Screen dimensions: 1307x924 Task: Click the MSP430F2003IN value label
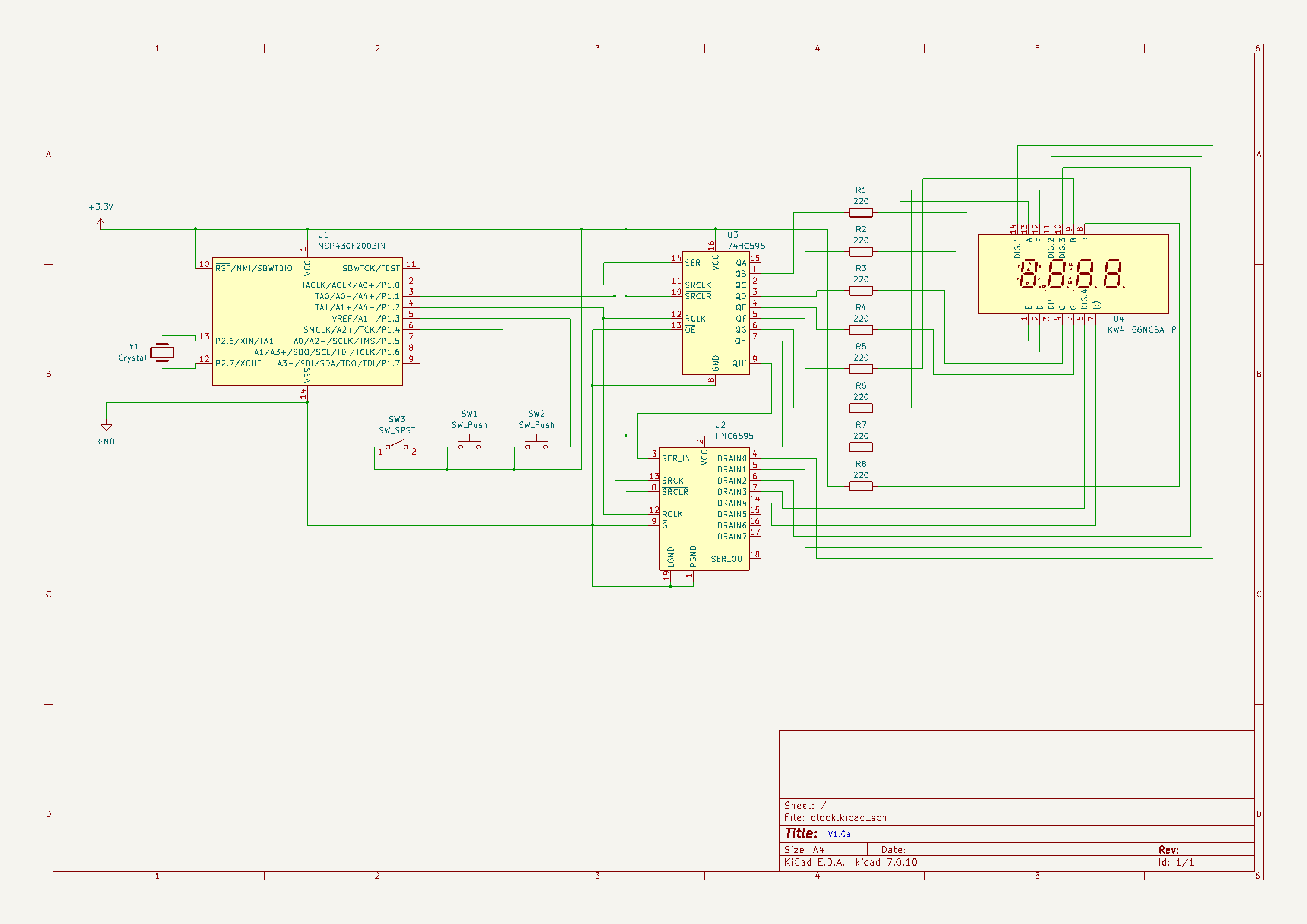click(351, 246)
